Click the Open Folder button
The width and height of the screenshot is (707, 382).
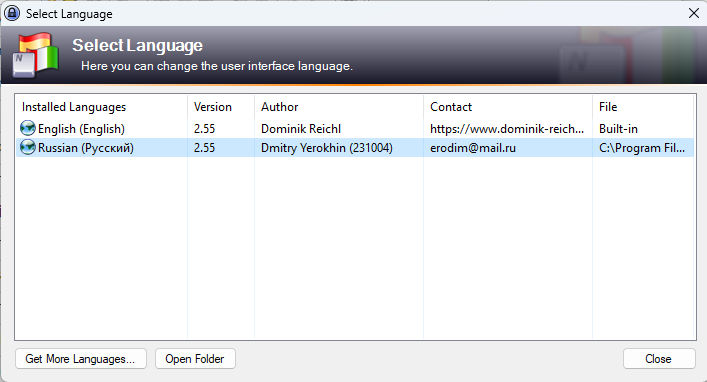click(195, 359)
